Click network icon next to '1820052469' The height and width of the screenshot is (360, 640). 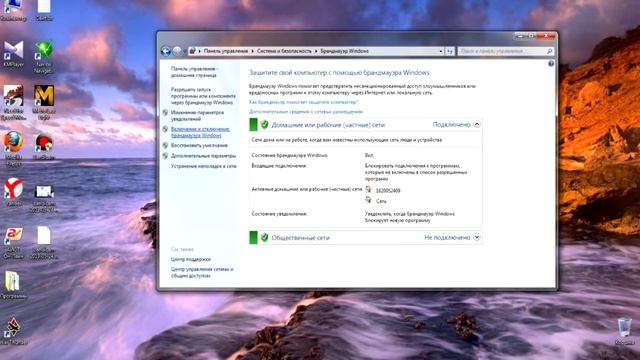[x=368, y=189]
